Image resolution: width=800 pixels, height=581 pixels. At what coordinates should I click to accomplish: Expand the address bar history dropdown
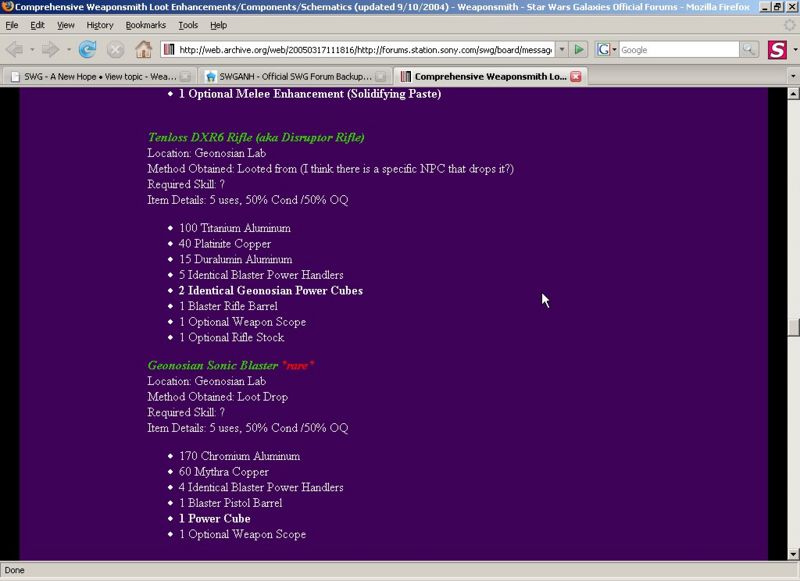[560, 49]
